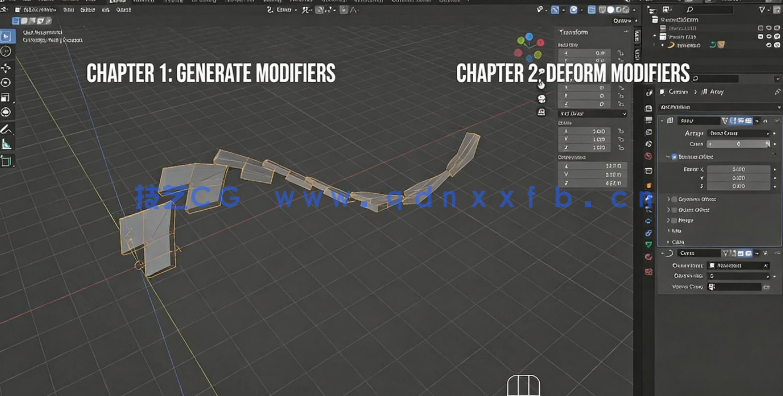
Task: Pin the properties editor context
Action: [778, 92]
